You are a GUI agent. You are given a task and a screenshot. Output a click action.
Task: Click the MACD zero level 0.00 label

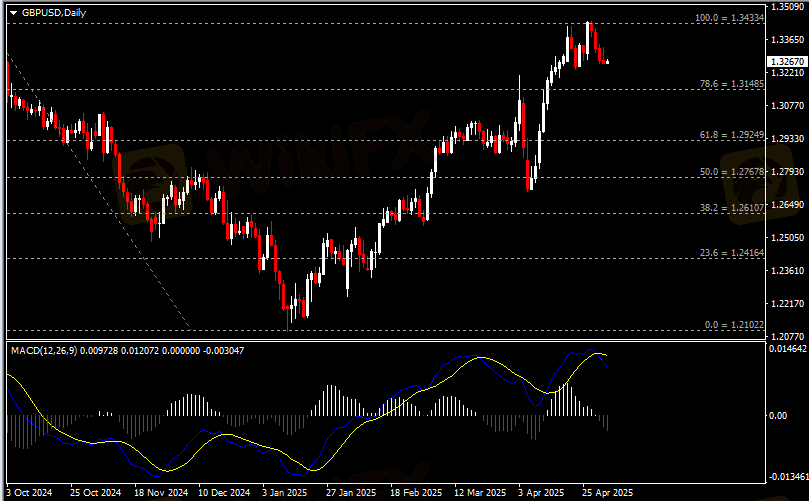pos(778,415)
